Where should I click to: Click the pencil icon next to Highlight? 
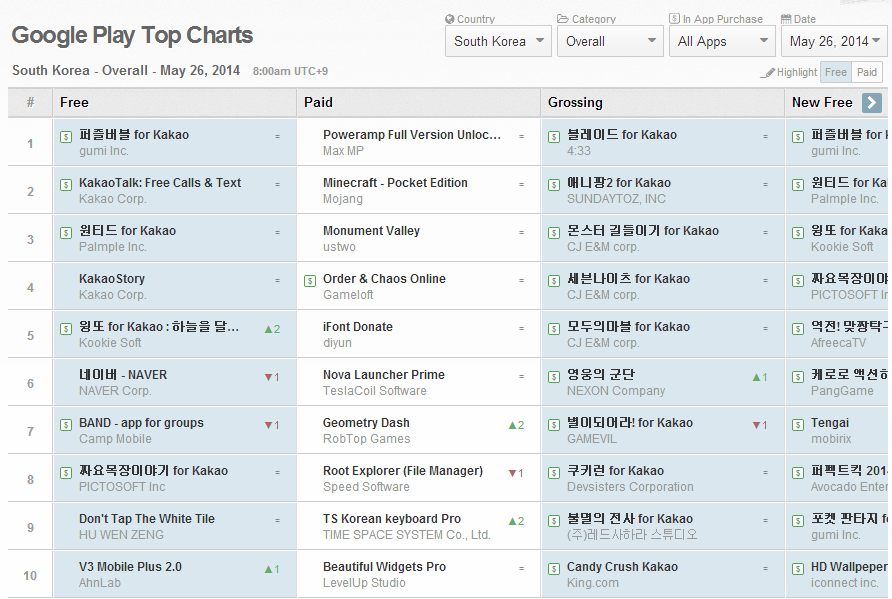tap(768, 73)
